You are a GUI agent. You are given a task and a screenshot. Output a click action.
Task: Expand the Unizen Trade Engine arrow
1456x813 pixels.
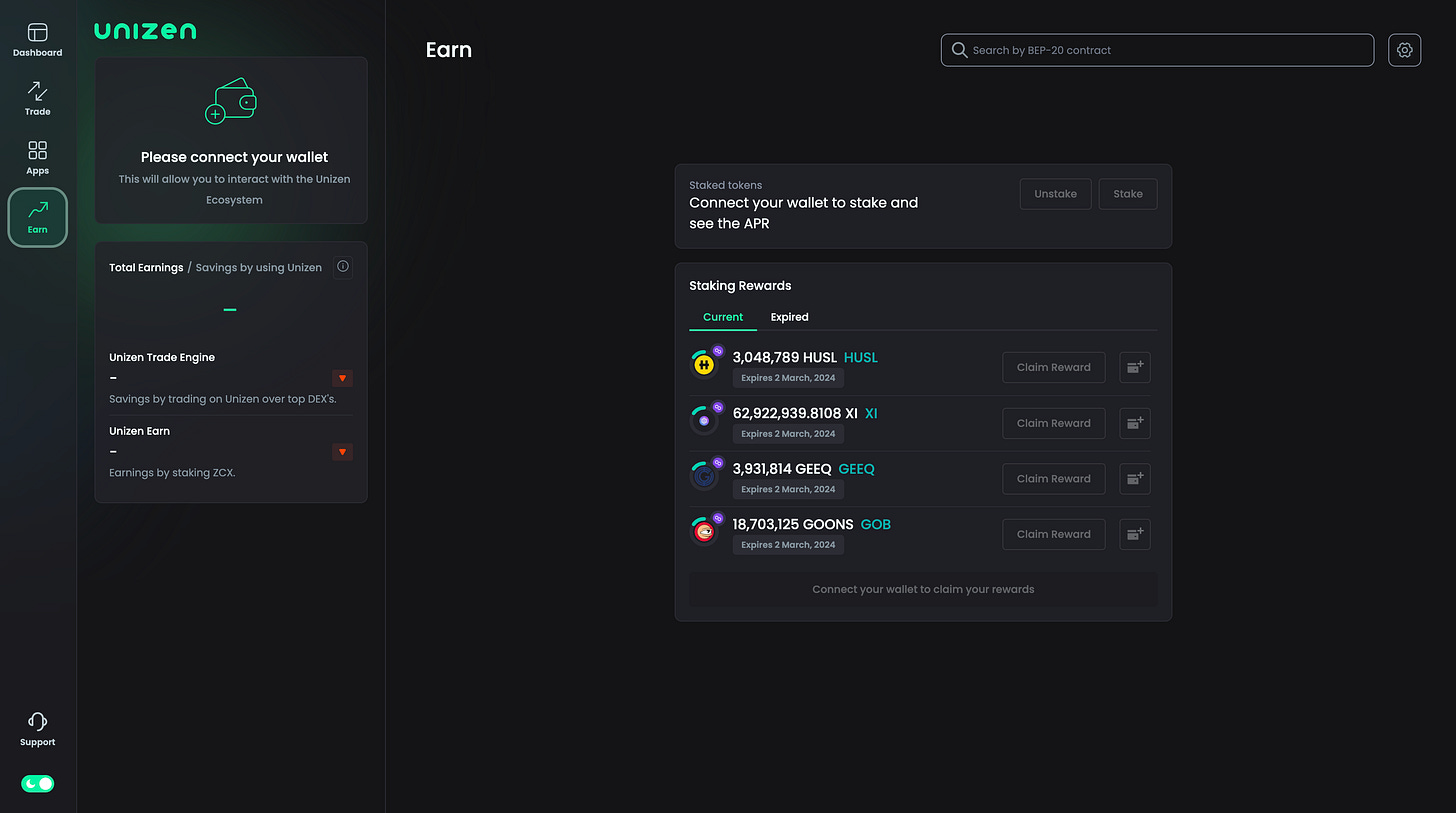click(x=342, y=378)
